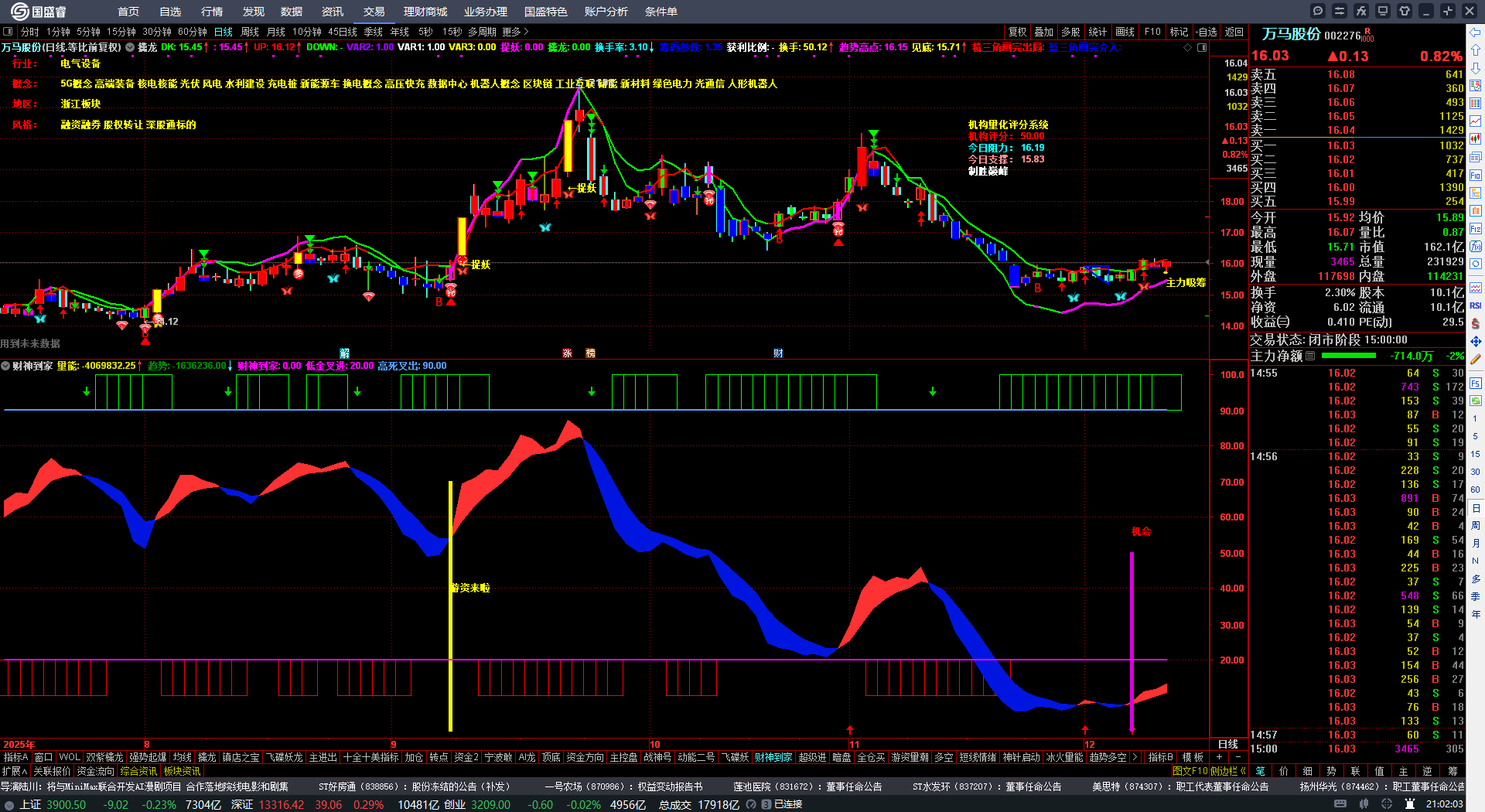The image size is (1485, 812).
Task: Click the 已连接 connection status text
Action: tap(788, 804)
